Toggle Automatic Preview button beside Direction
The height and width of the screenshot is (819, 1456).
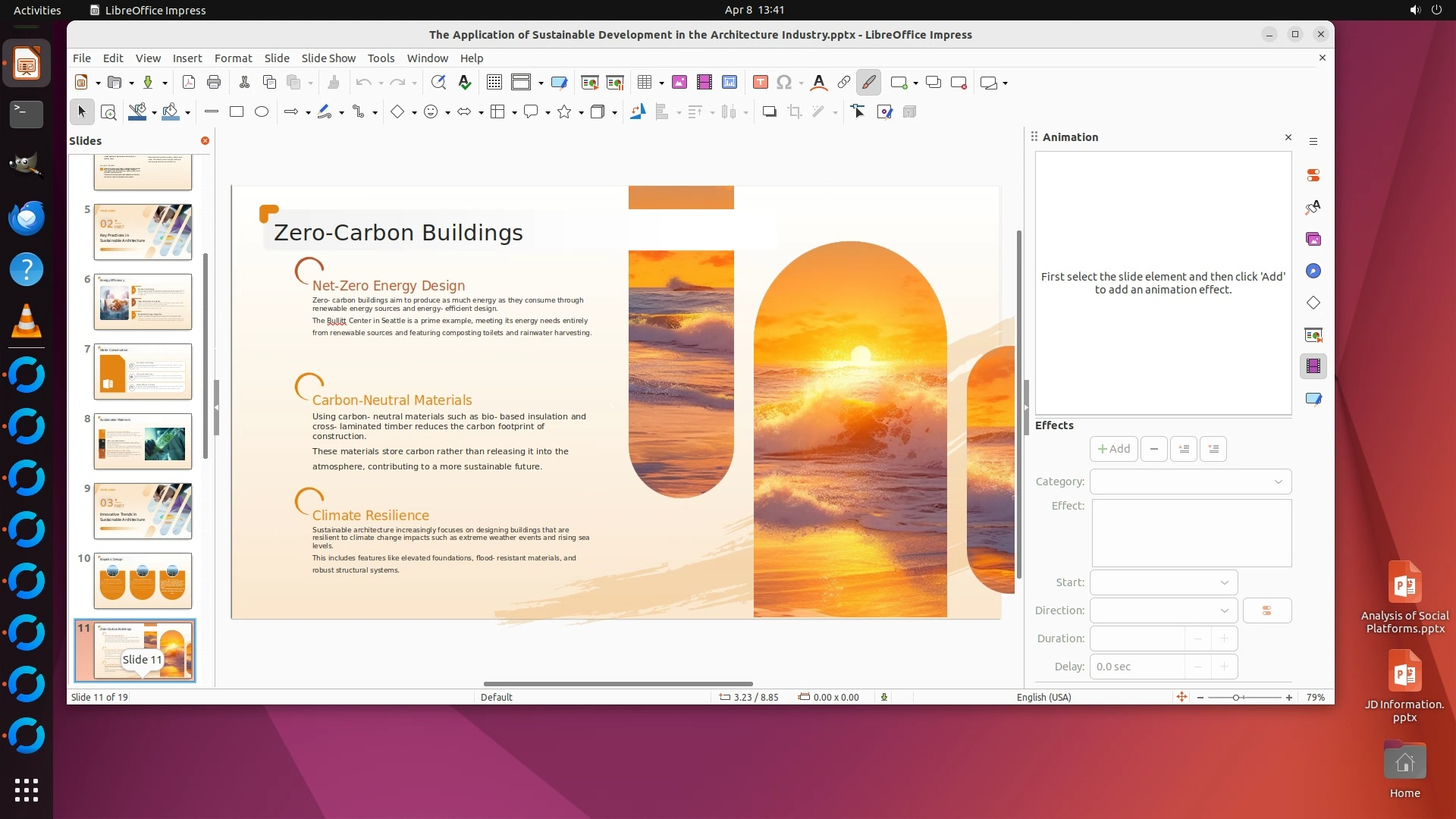pyautogui.click(x=1266, y=611)
